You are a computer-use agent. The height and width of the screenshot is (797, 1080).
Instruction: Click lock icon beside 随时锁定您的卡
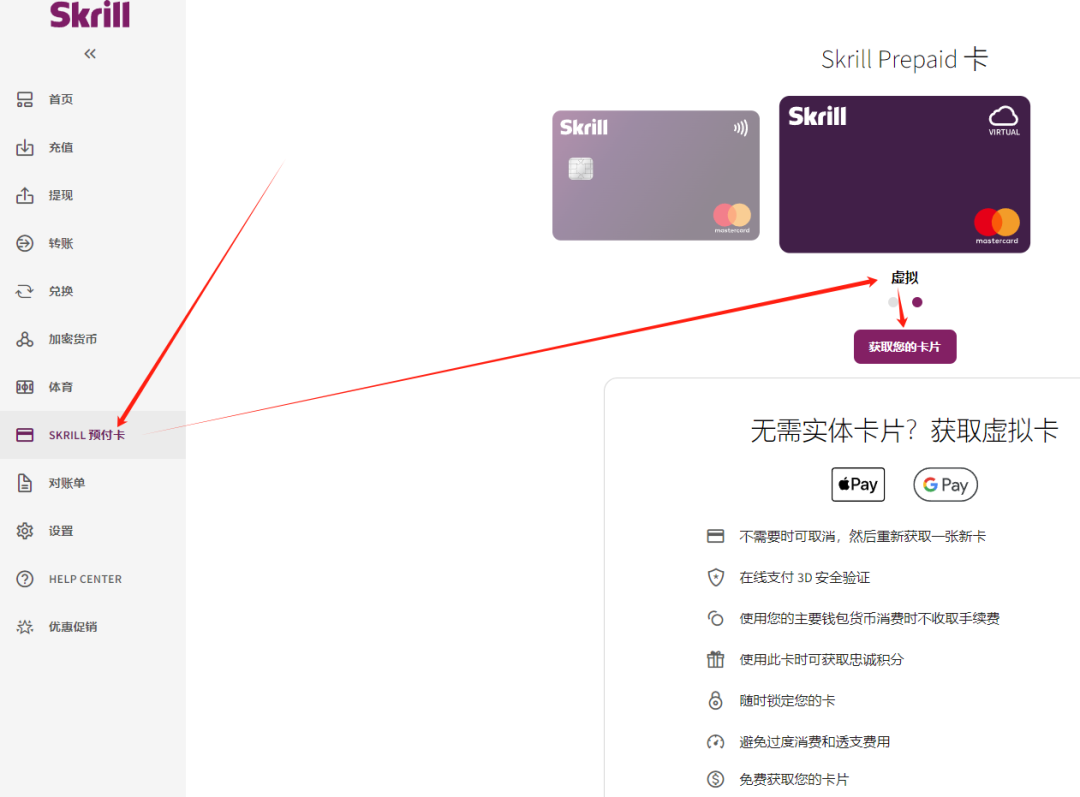coord(716,701)
